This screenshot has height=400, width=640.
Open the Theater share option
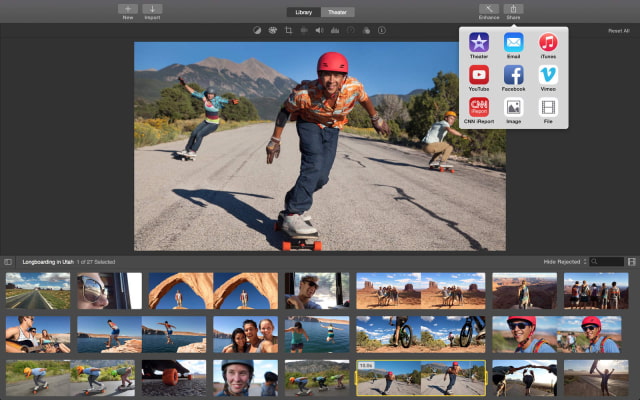tap(479, 42)
